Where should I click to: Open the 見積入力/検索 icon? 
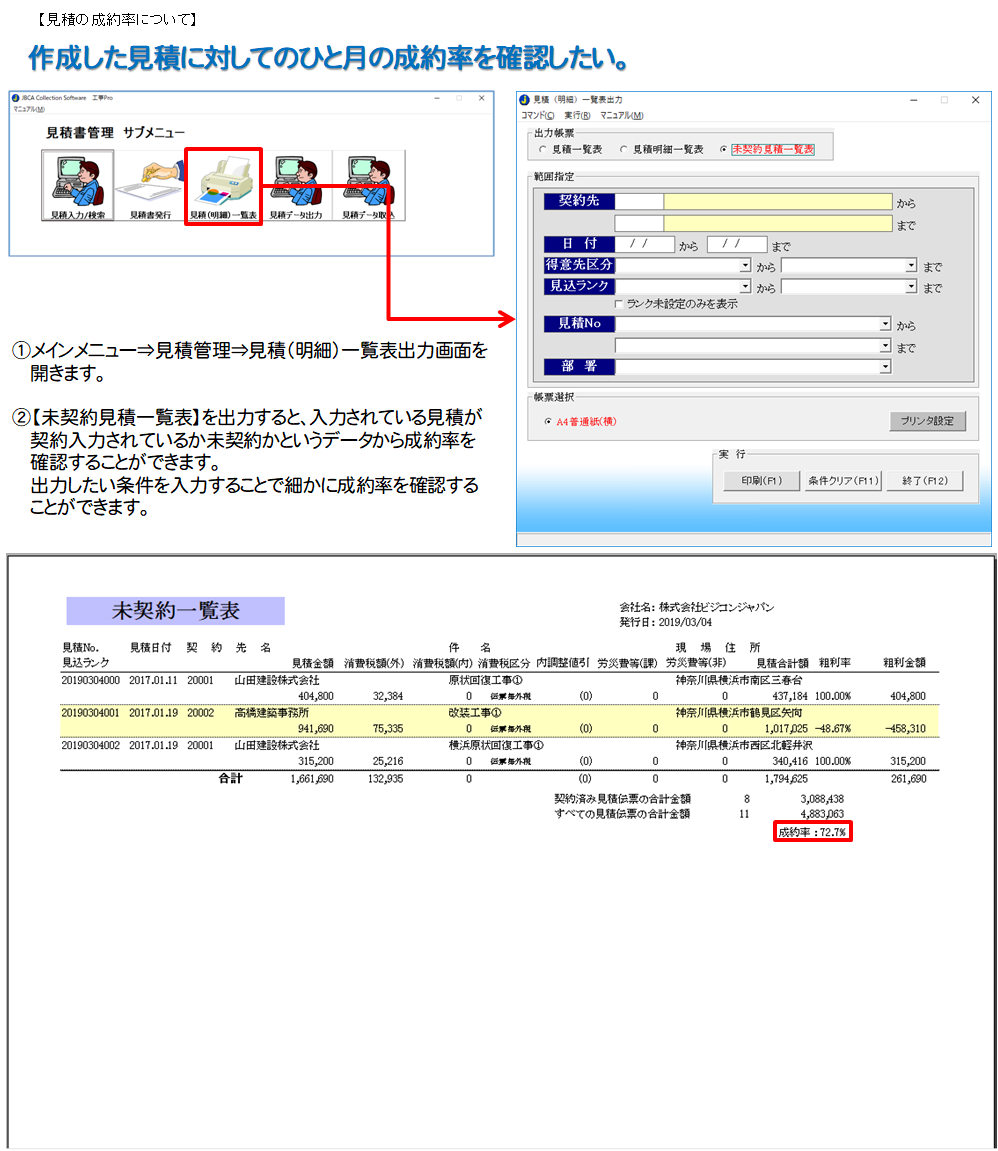(x=78, y=186)
